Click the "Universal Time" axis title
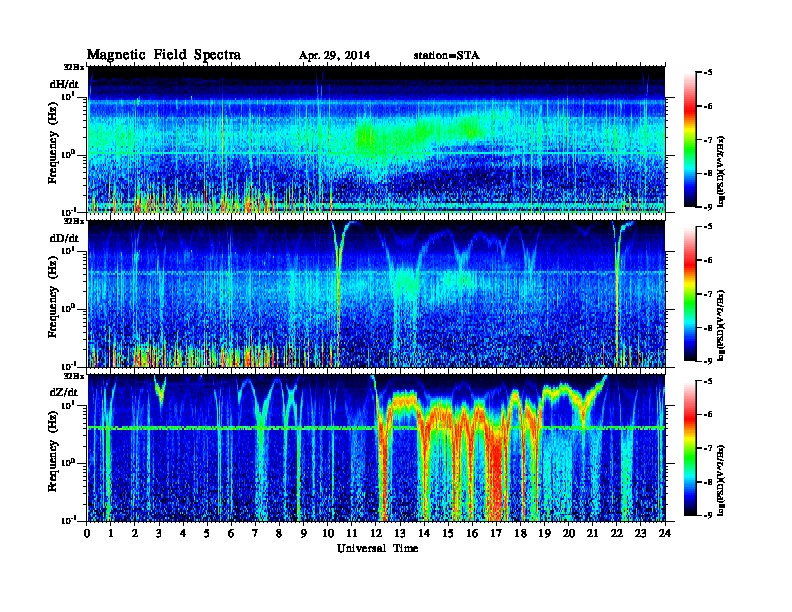 pyautogui.click(x=377, y=548)
